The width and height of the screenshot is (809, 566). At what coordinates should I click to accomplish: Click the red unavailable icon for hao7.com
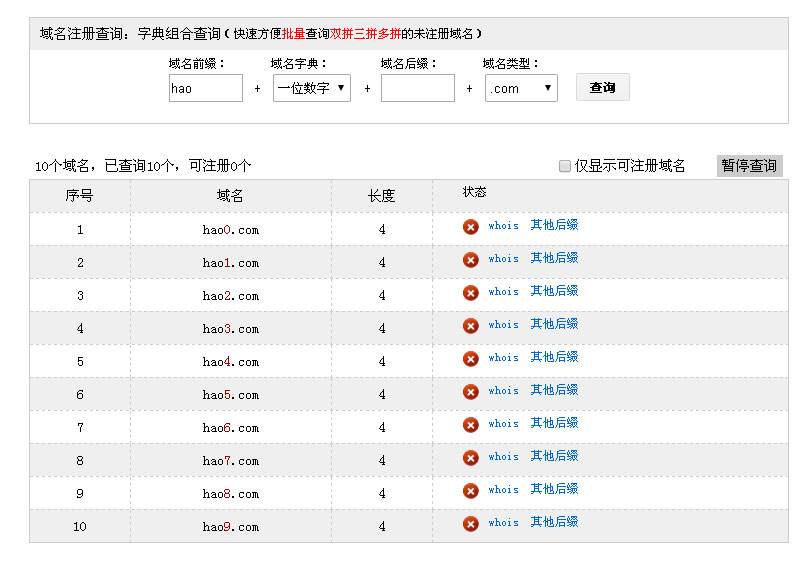coord(471,458)
